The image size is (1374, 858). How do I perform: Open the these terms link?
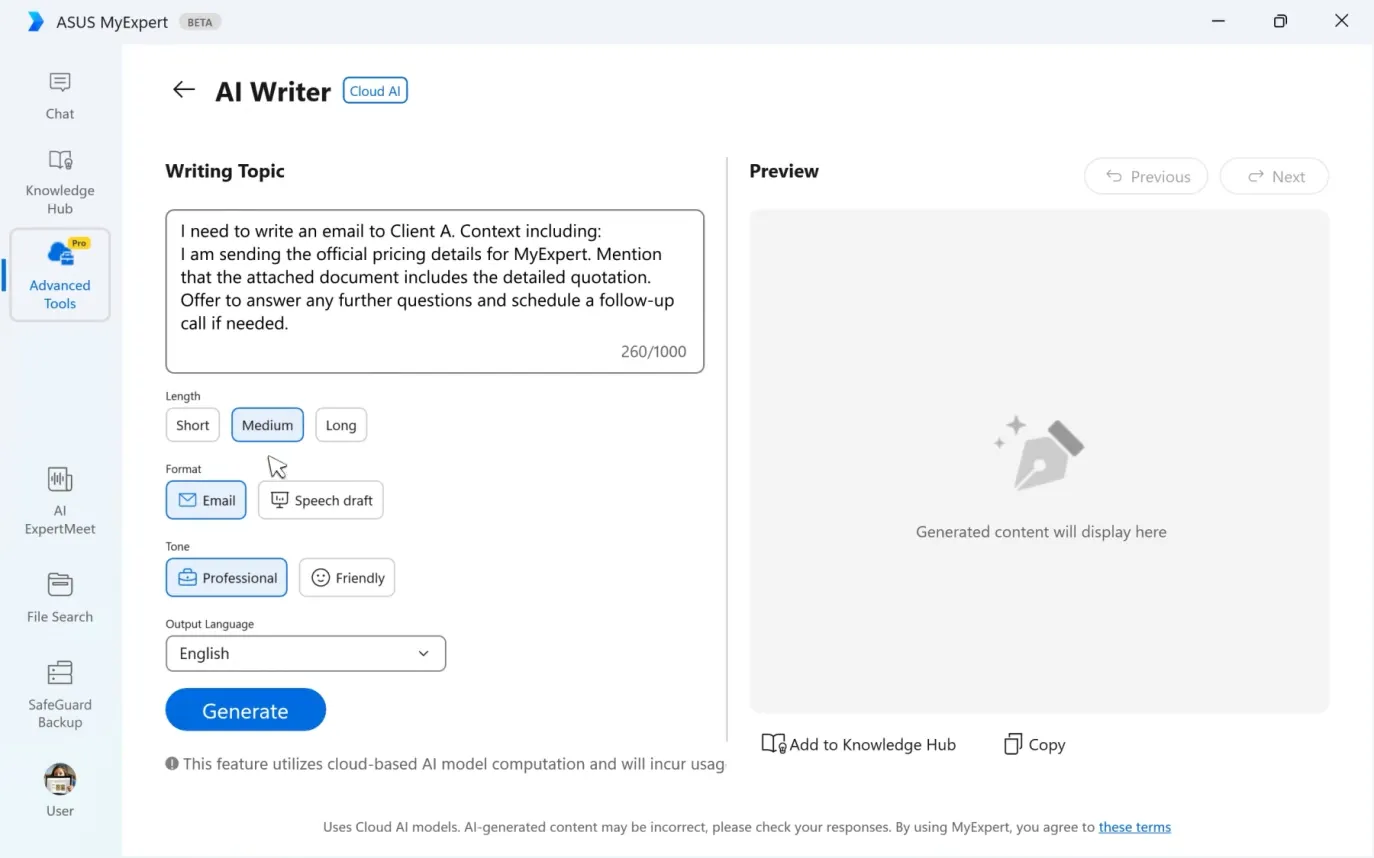[x=1135, y=827]
